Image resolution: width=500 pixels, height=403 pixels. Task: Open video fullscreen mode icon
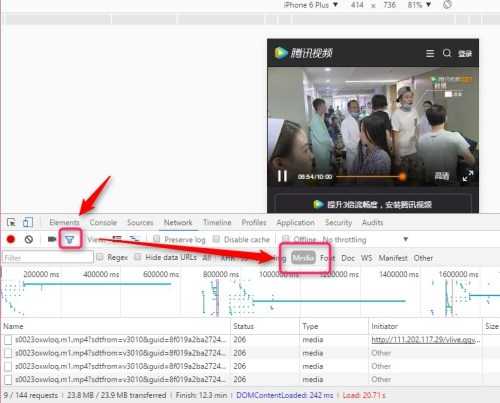click(468, 176)
